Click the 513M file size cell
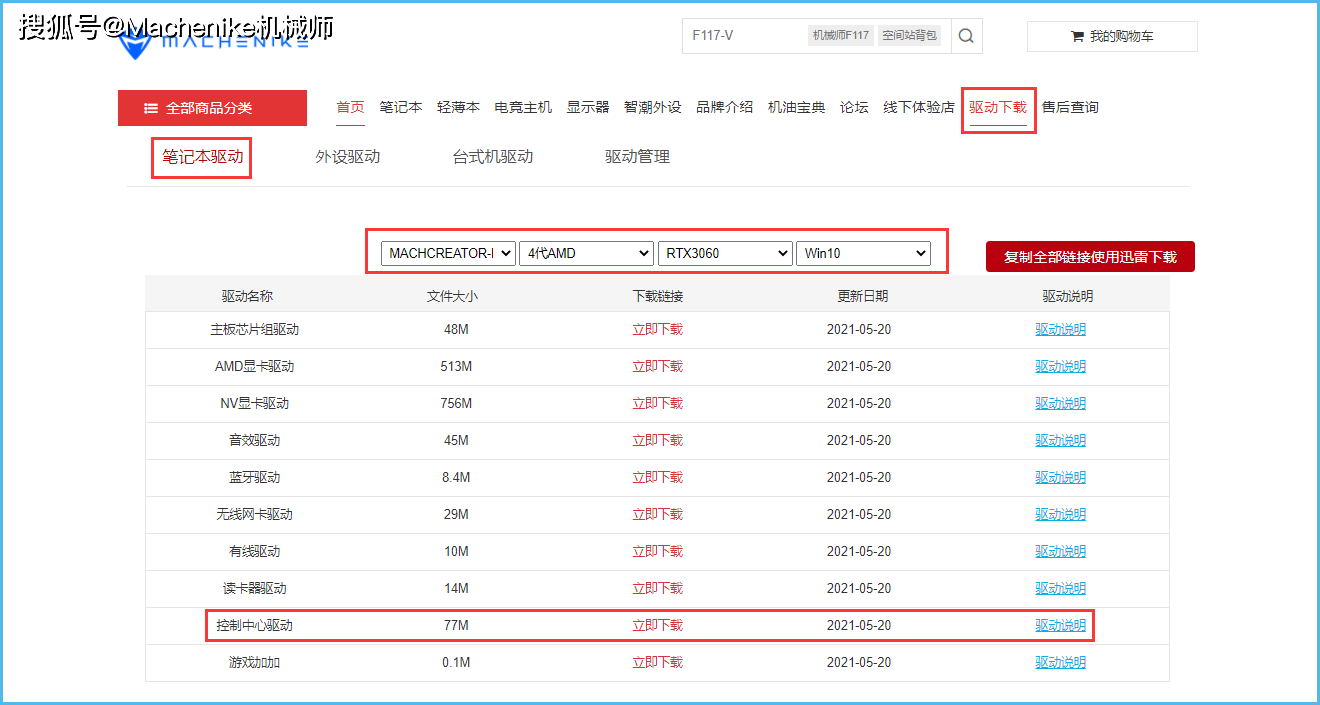Image resolution: width=1320 pixels, height=705 pixels. pyautogui.click(x=456, y=366)
